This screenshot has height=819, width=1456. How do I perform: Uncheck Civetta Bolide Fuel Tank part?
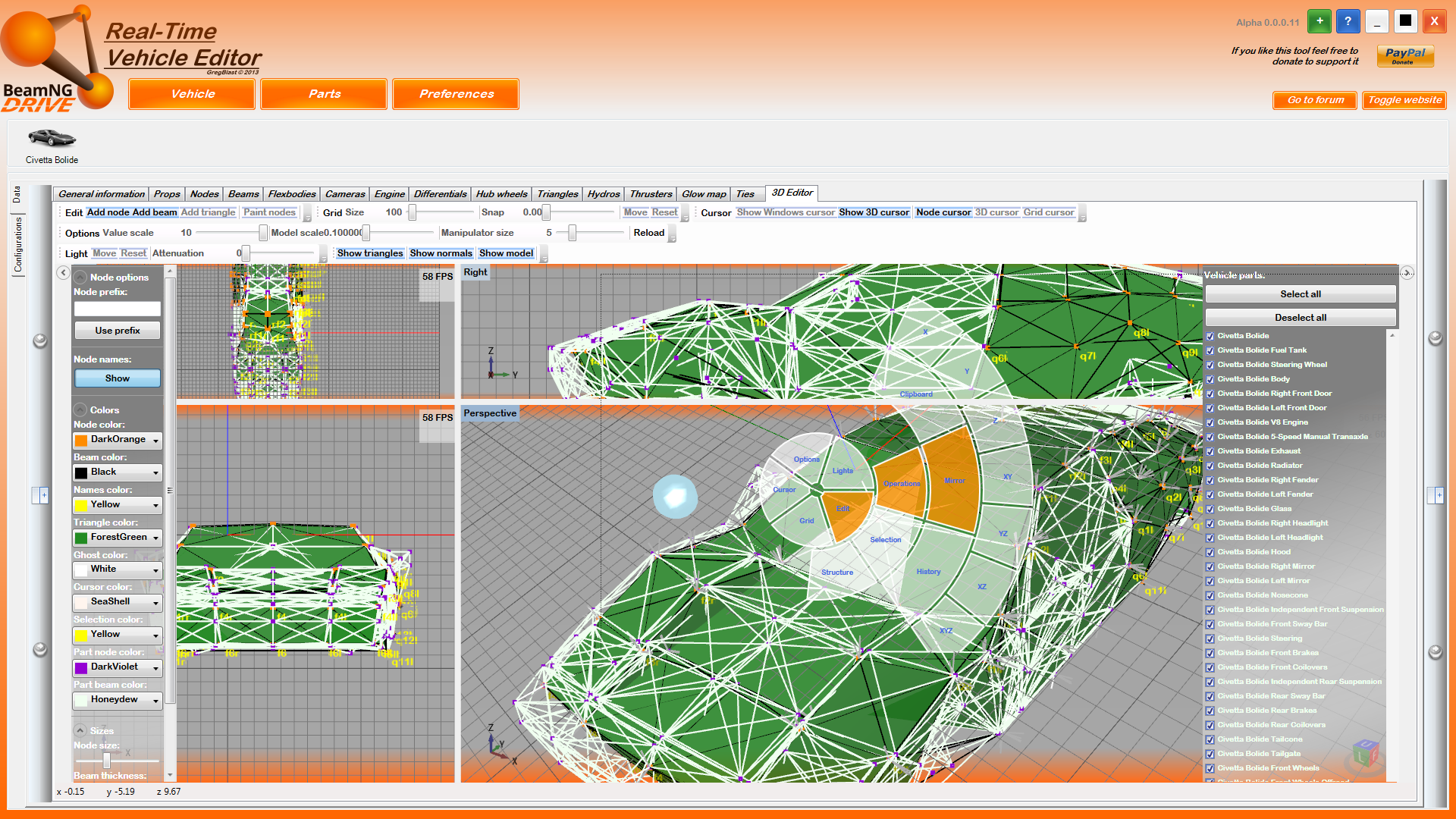1210,350
